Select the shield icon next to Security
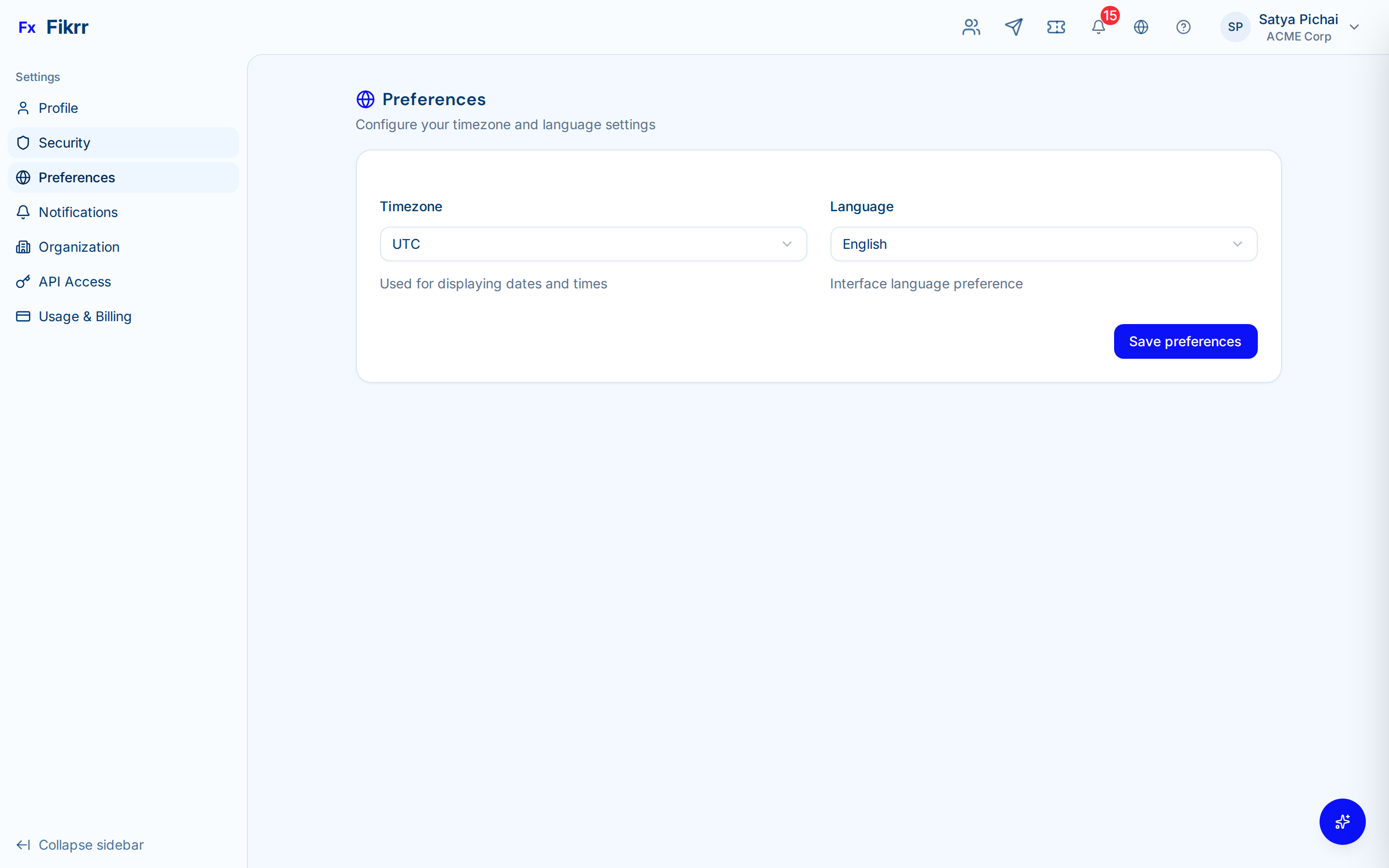 point(23,142)
